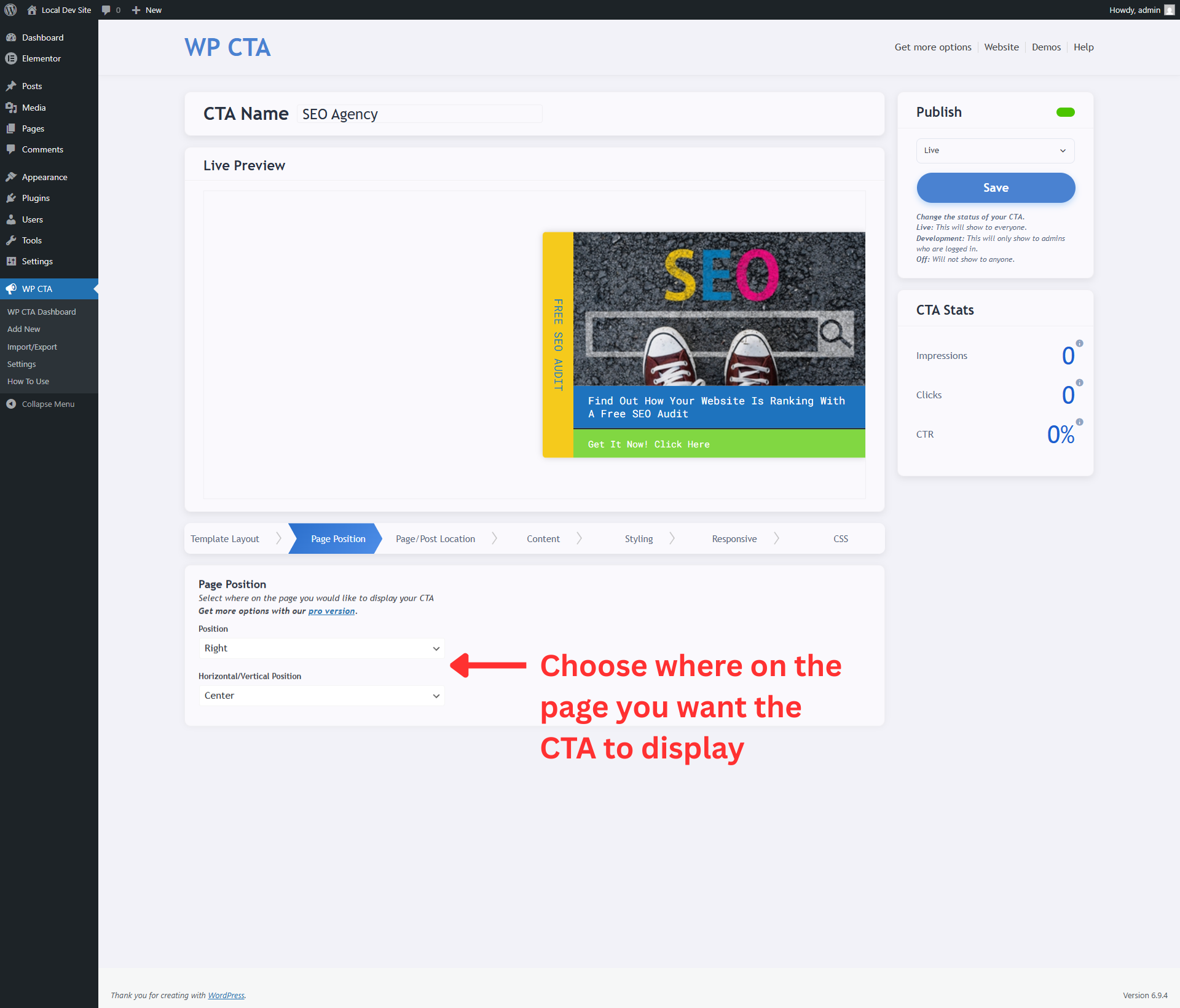
Task: Change the Position dropdown from Right
Action: [321, 648]
